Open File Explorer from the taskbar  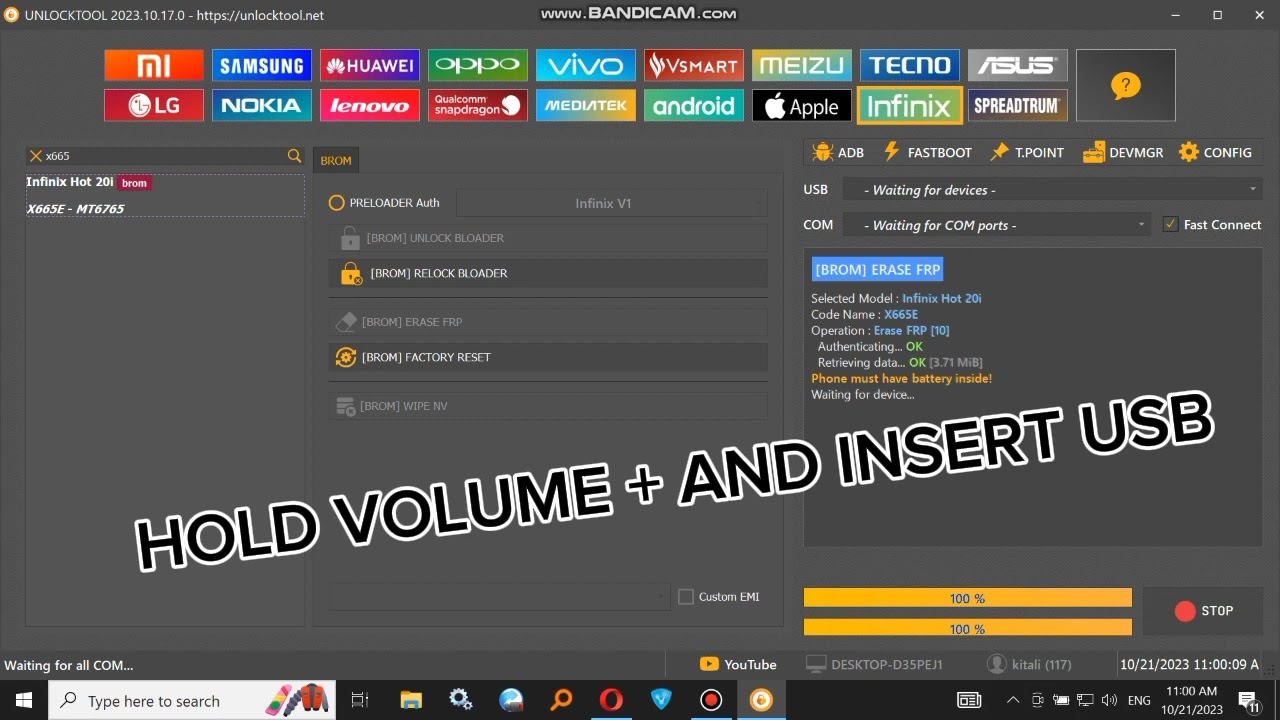[x=410, y=700]
